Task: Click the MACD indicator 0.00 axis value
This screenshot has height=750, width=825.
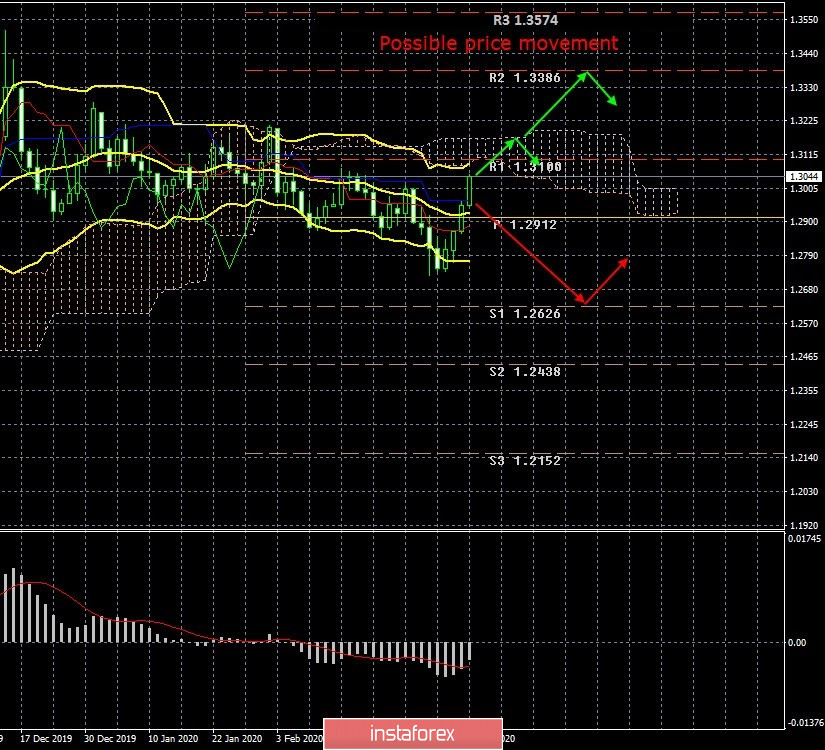Action: tap(796, 643)
